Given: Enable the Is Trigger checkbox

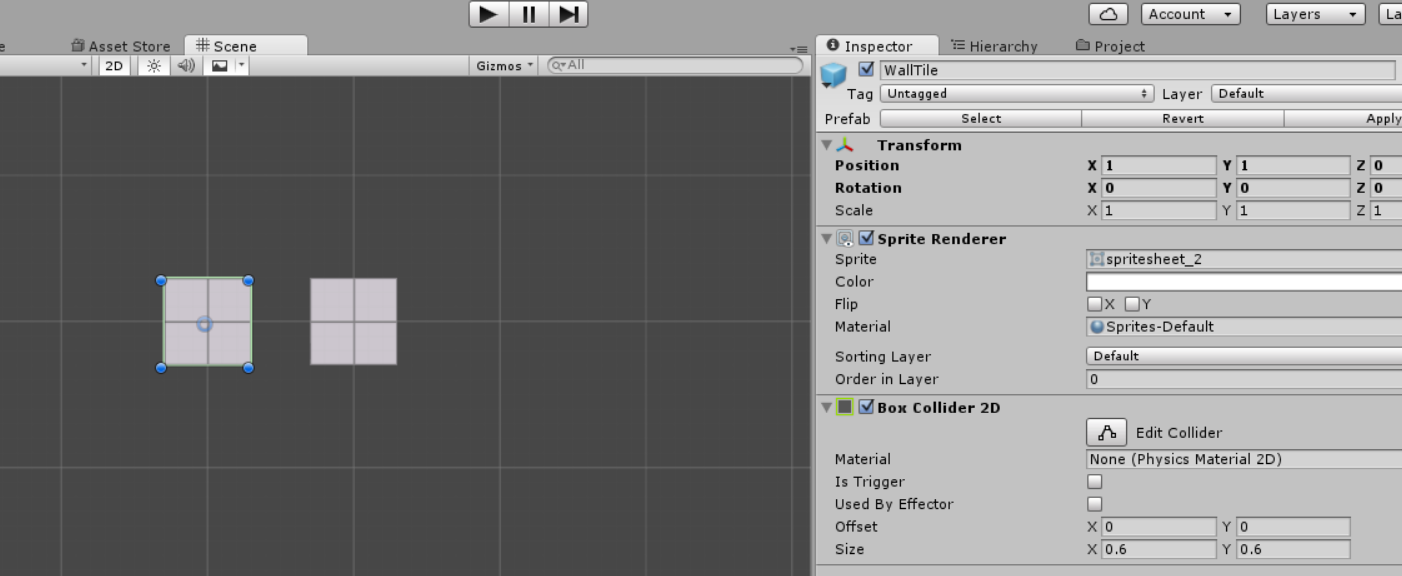Looking at the screenshot, I should click(x=1094, y=481).
